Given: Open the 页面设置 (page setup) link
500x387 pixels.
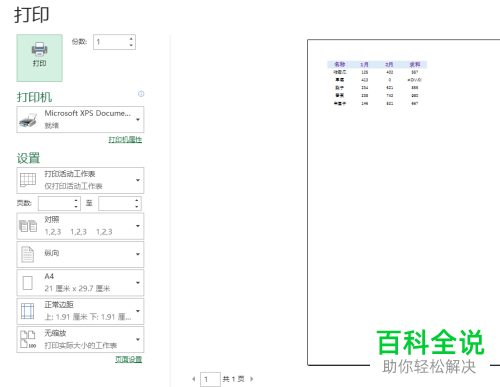Looking at the screenshot, I should click(128, 359).
